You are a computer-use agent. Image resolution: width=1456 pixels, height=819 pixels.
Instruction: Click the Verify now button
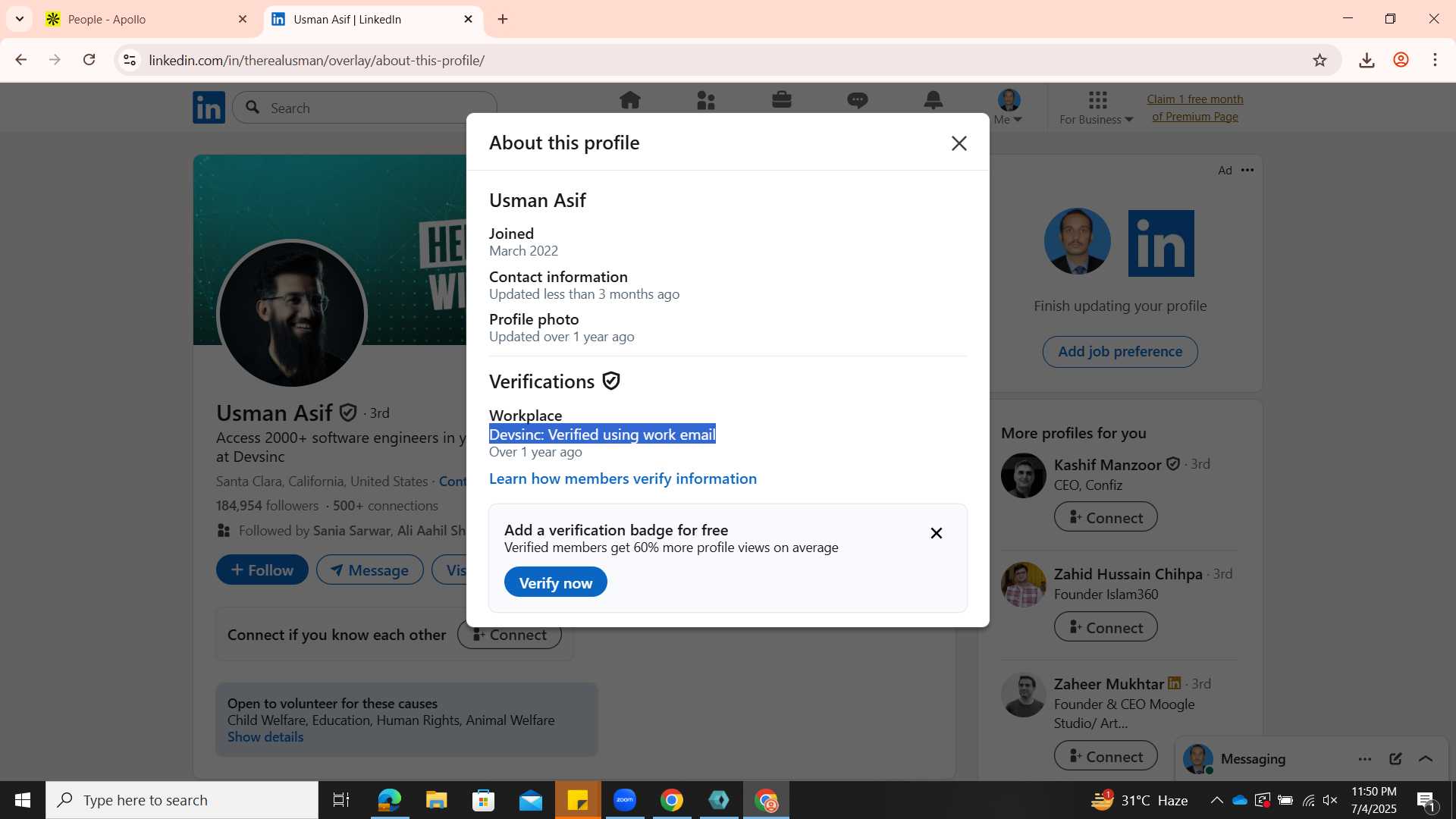(555, 582)
